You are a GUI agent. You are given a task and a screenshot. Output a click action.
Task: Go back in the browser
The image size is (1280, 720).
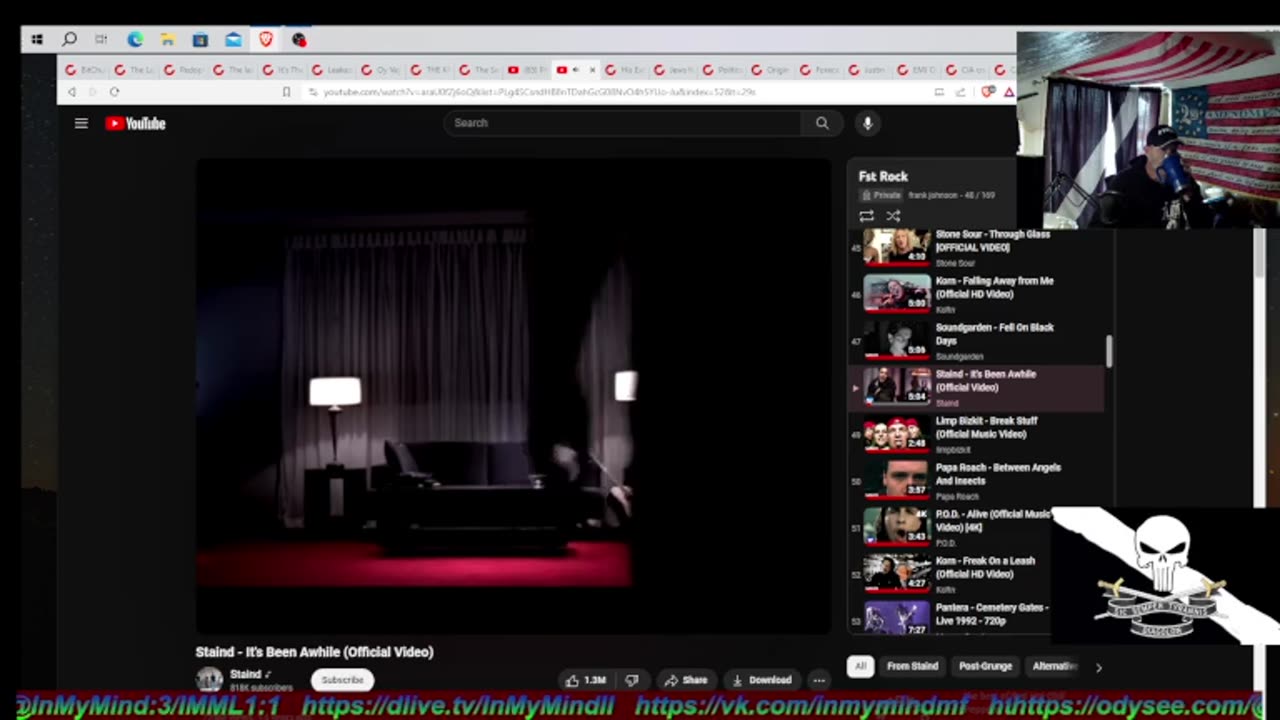pos(71,92)
